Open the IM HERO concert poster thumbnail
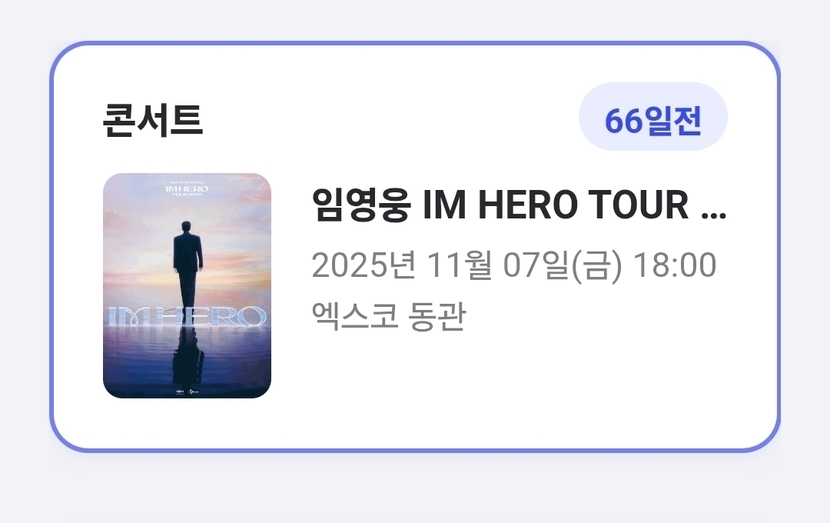Image resolution: width=830 pixels, height=523 pixels. (187, 286)
